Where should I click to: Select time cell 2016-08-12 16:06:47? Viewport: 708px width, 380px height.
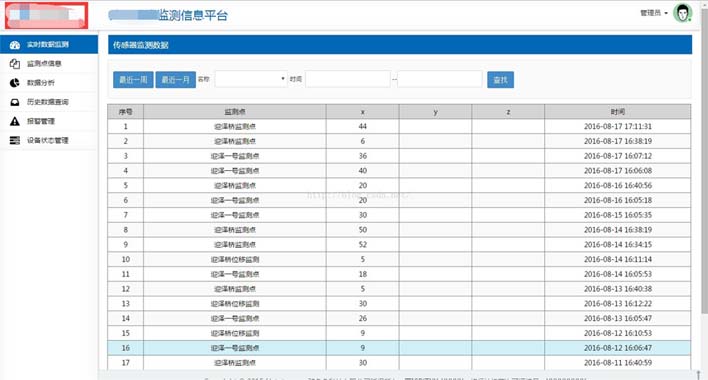[618, 348]
